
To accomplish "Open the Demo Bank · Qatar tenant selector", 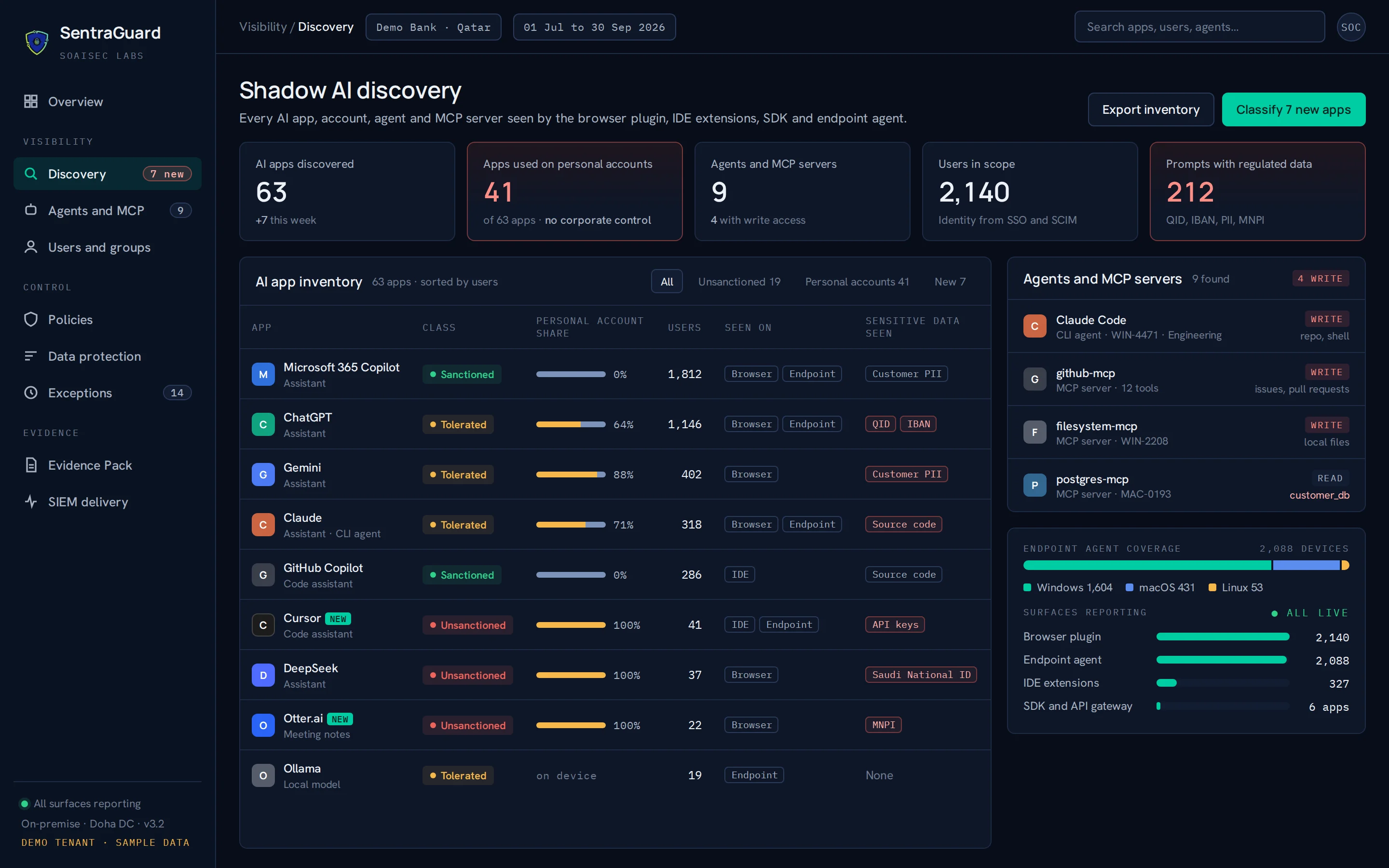I will point(434,27).
